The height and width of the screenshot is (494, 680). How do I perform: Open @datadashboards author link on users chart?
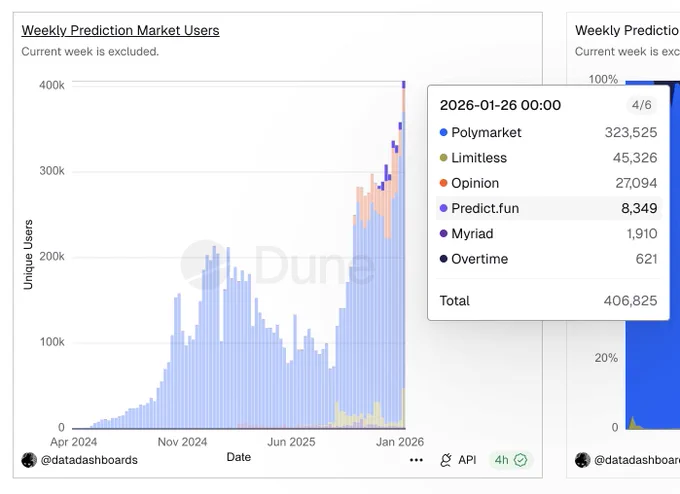(x=89, y=460)
